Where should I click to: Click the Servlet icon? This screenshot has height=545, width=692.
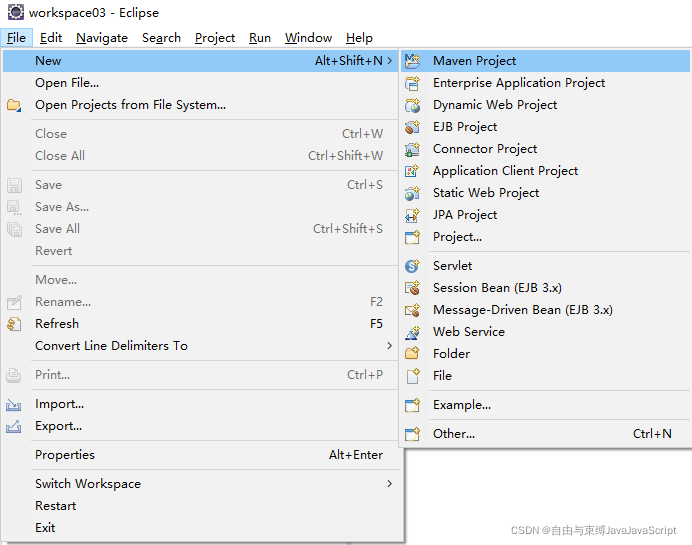click(412, 266)
